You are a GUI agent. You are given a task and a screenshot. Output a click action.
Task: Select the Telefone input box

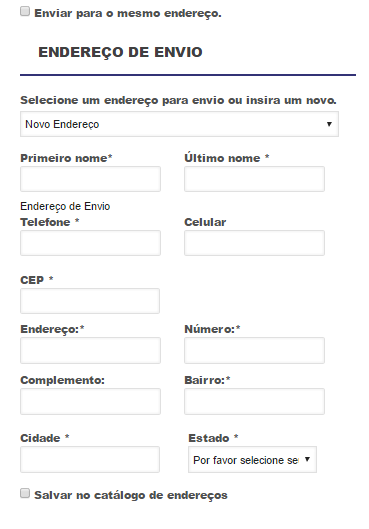point(90,243)
